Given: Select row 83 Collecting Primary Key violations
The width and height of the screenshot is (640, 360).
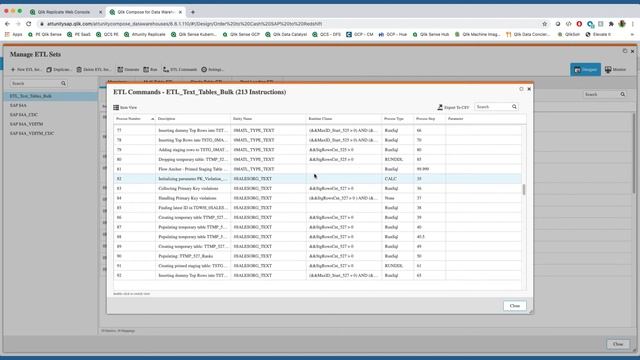Looking at the screenshot, I should [x=318, y=189].
